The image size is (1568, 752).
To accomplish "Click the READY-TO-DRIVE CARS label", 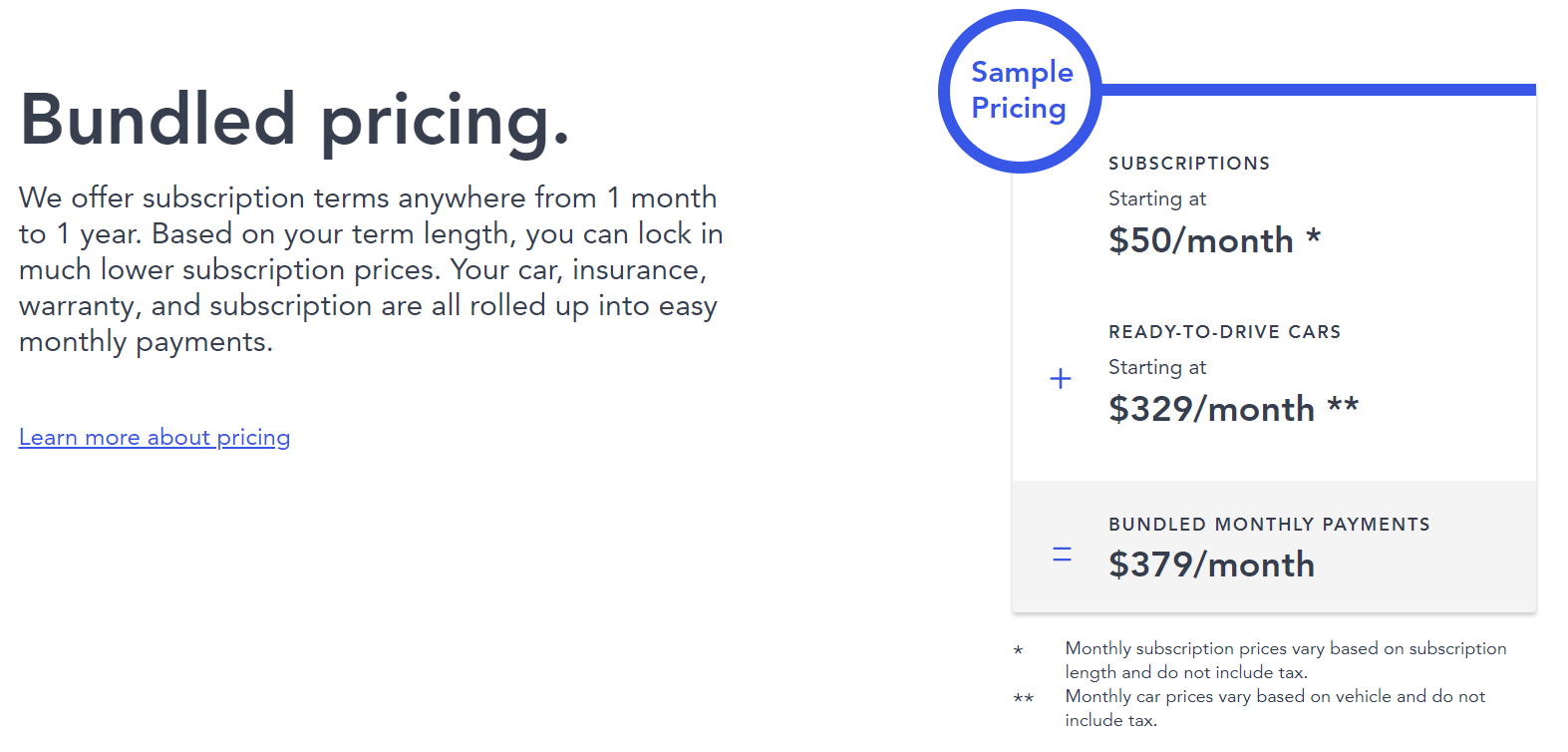I will (1224, 332).
